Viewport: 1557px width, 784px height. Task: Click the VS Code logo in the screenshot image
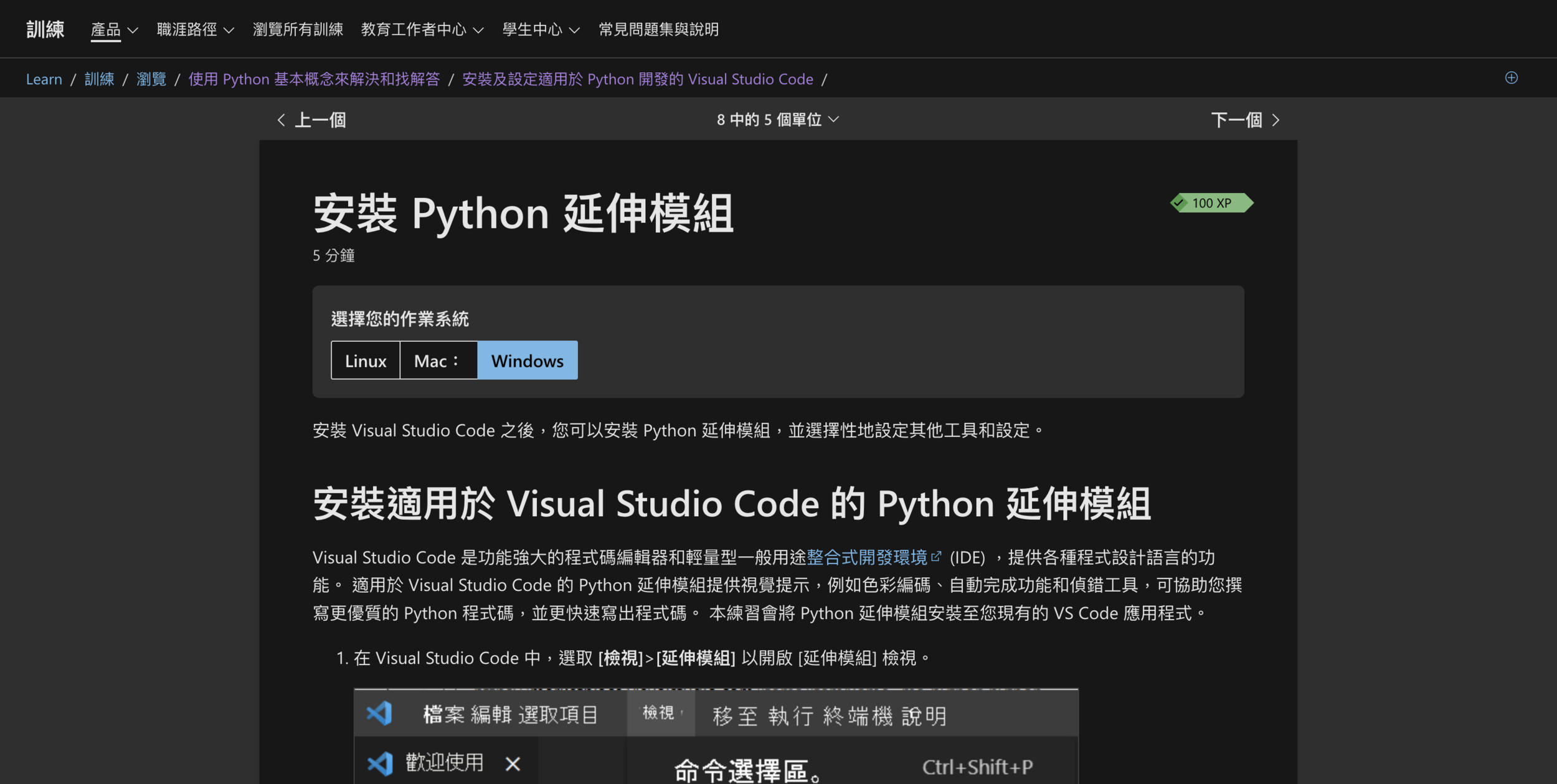coord(379,714)
